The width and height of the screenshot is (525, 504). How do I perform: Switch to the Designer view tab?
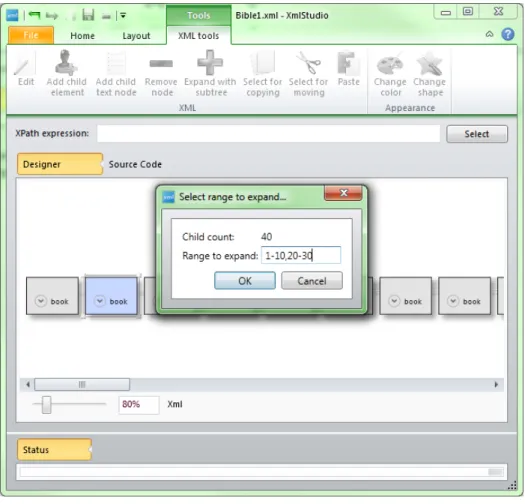[x=60, y=164]
